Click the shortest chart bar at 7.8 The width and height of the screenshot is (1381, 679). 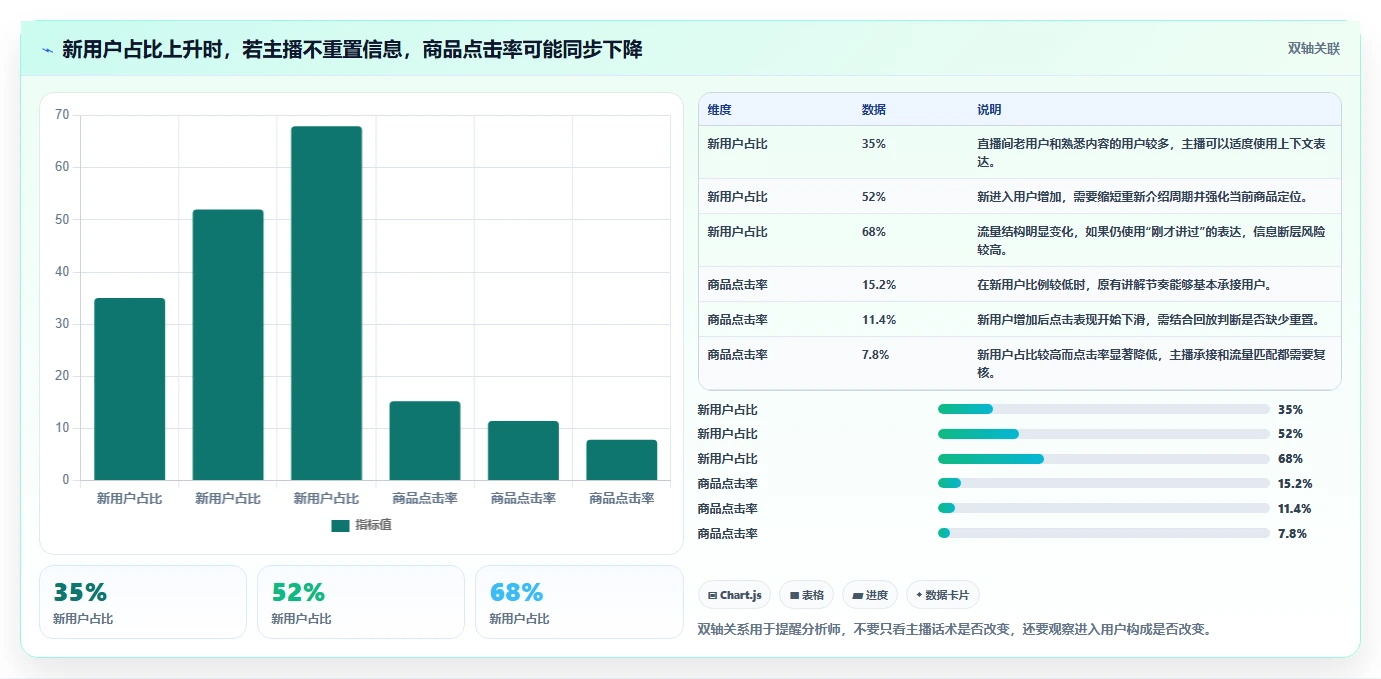pyautogui.click(x=622, y=460)
